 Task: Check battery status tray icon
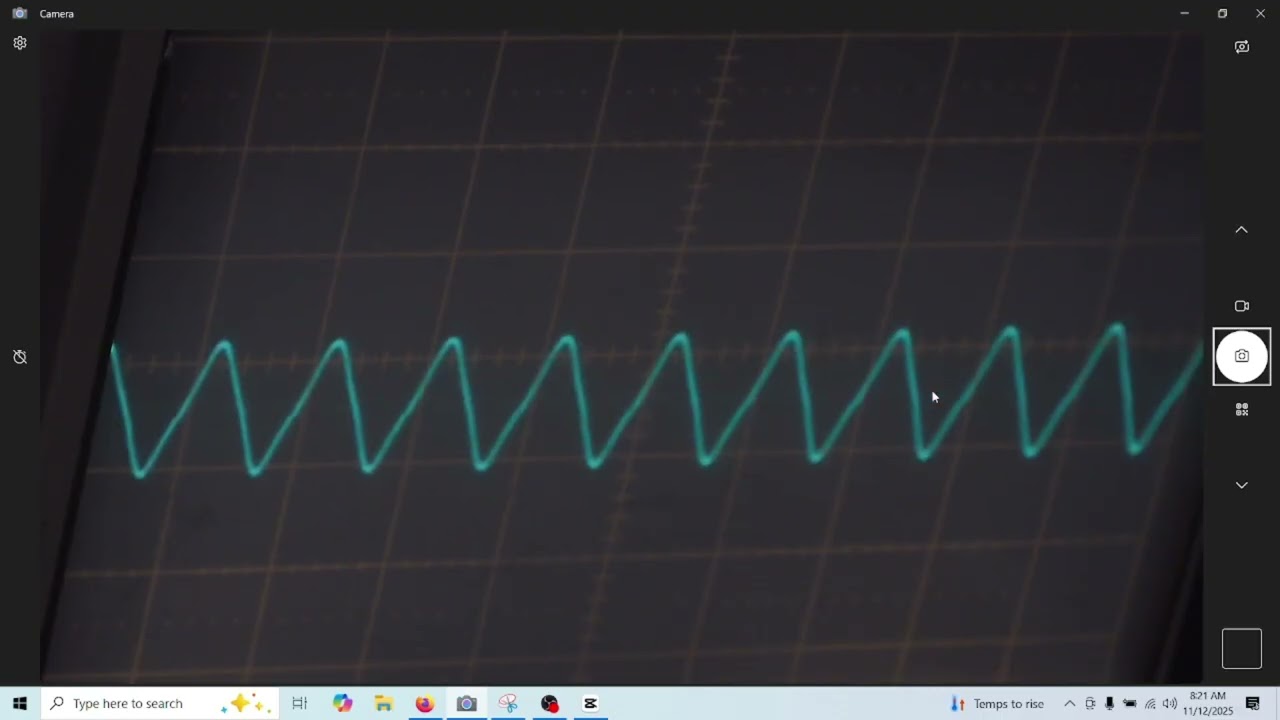1130,704
